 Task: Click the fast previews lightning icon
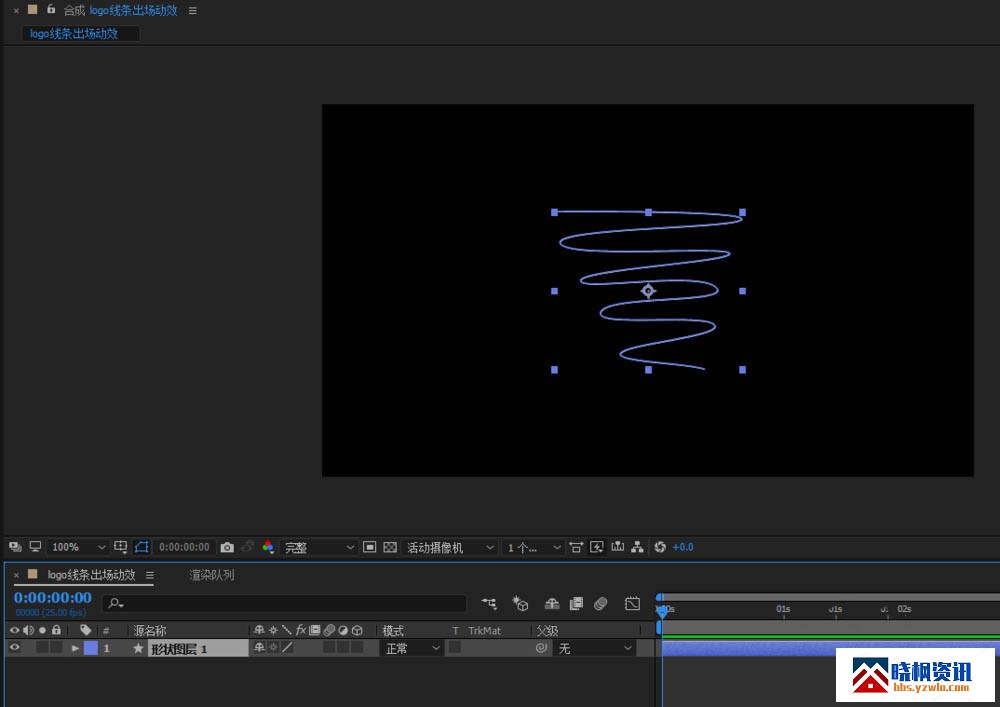pos(597,547)
